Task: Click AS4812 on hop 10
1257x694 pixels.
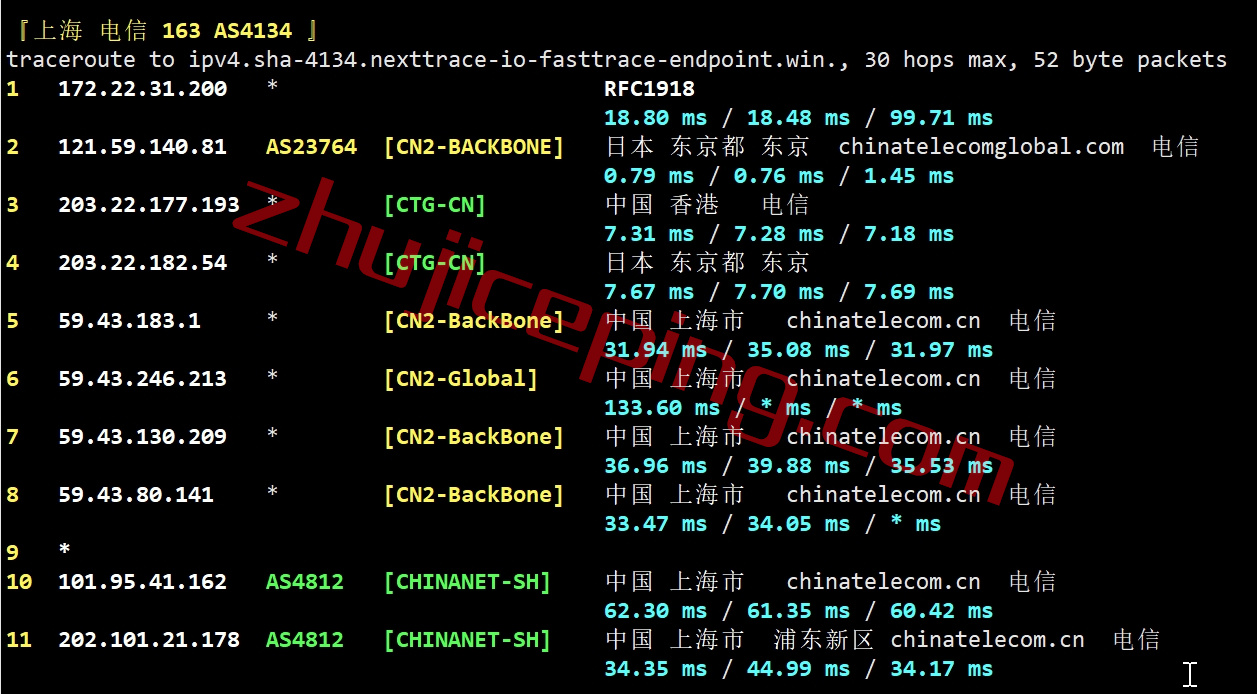Action: click(305, 582)
